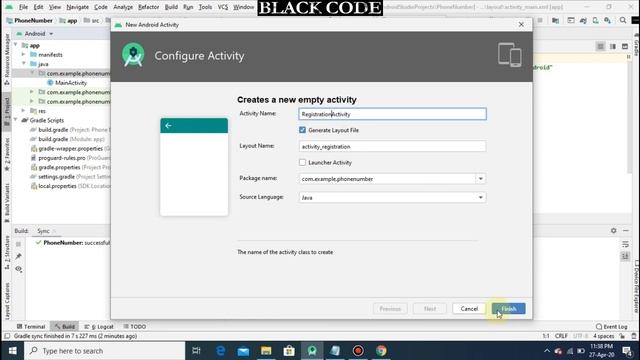The image size is (640, 360).
Task: Click the taskbar search box
Action: click(x=105, y=351)
